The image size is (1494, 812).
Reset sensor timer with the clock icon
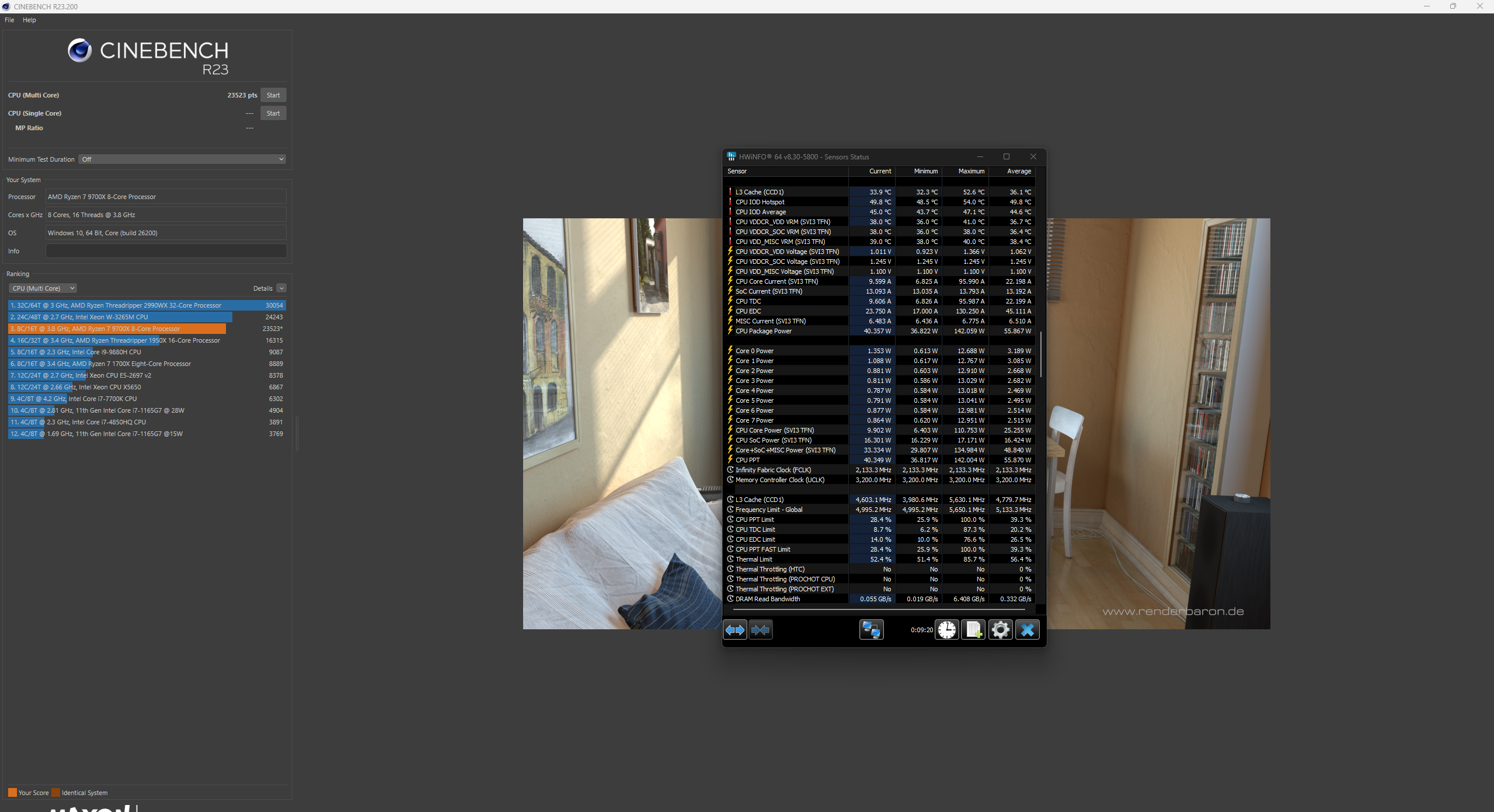pos(947,630)
